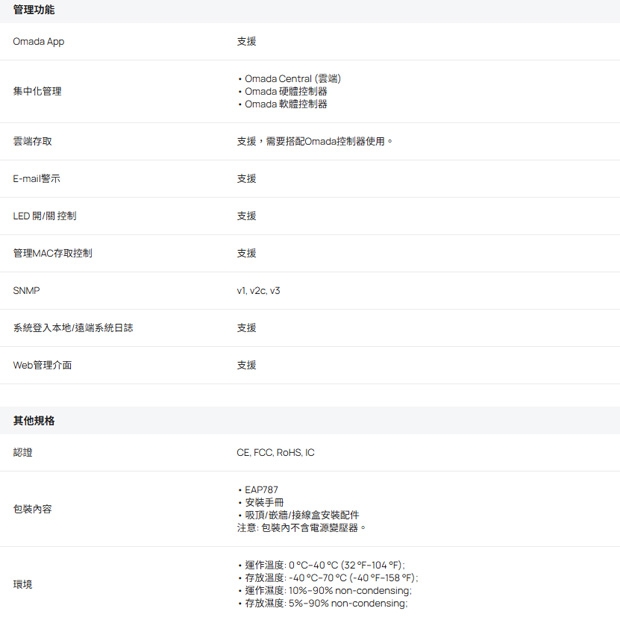Select the E-mail警示 label

tap(36, 179)
